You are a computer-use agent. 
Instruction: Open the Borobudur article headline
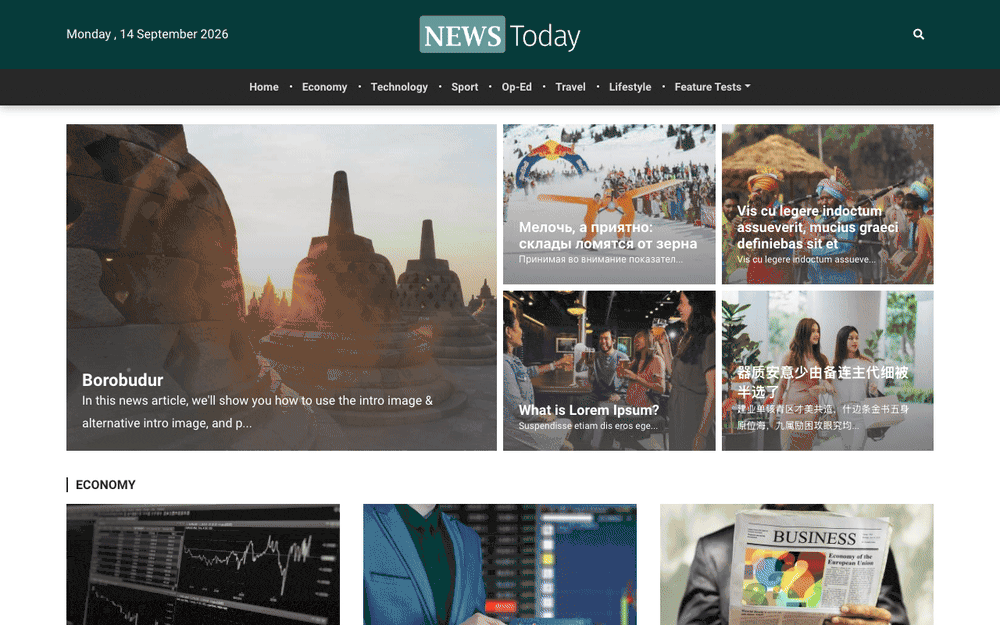click(122, 380)
